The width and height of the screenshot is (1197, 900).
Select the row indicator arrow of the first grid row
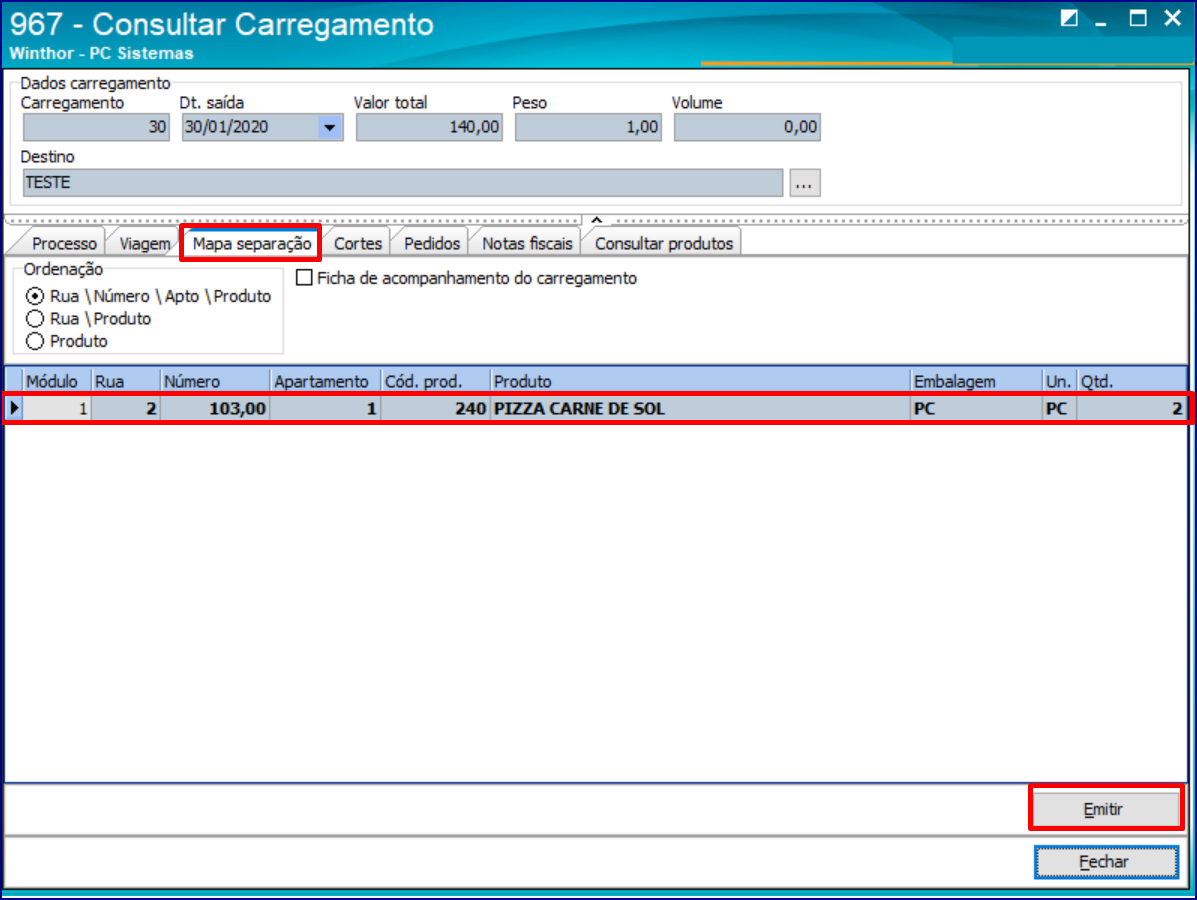(14, 408)
